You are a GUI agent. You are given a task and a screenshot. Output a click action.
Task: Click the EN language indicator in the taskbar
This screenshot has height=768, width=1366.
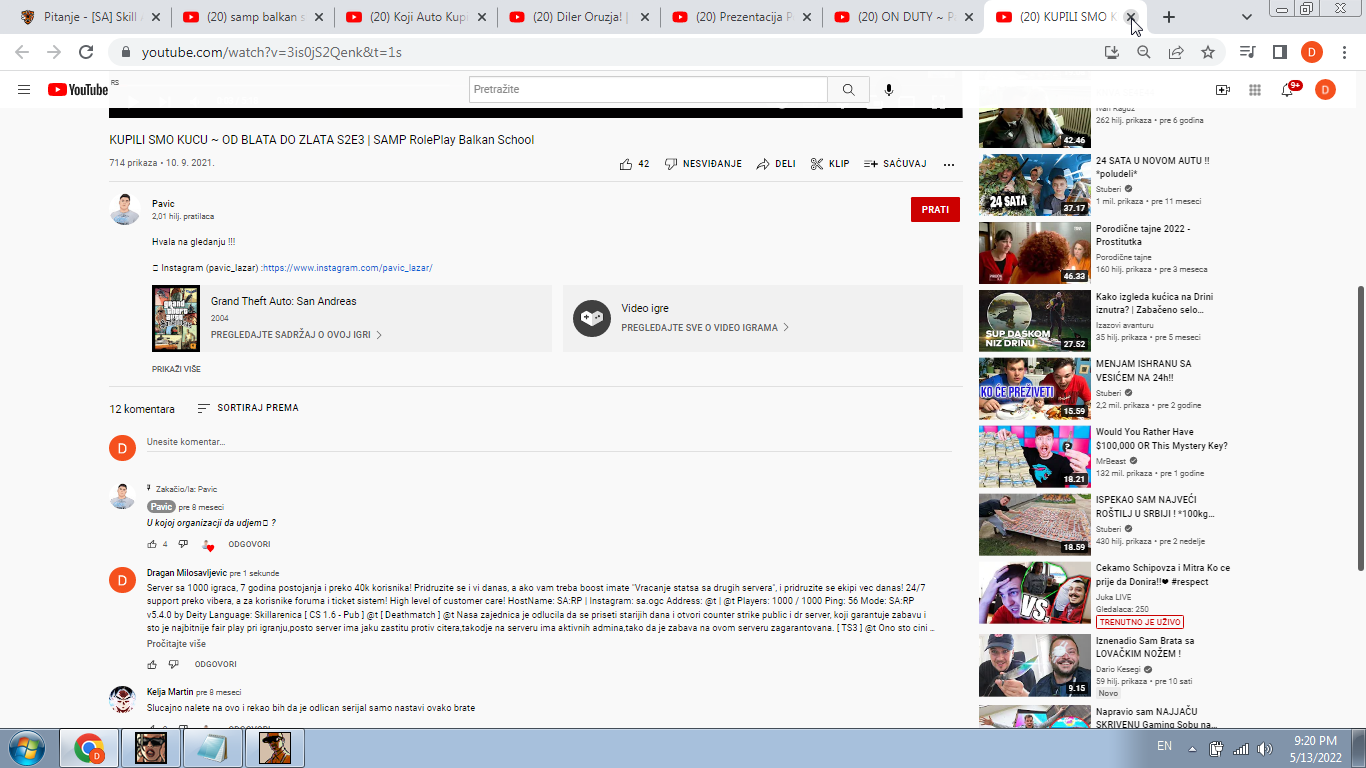point(1164,746)
